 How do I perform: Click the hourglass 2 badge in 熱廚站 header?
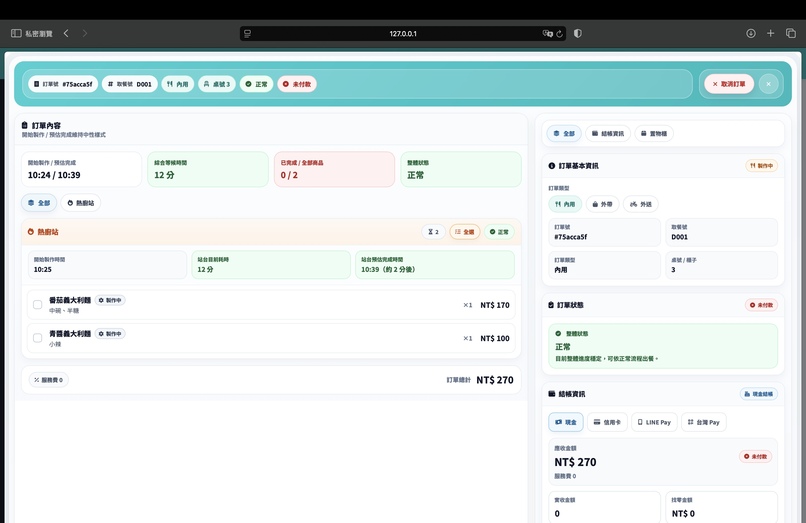coord(433,232)
